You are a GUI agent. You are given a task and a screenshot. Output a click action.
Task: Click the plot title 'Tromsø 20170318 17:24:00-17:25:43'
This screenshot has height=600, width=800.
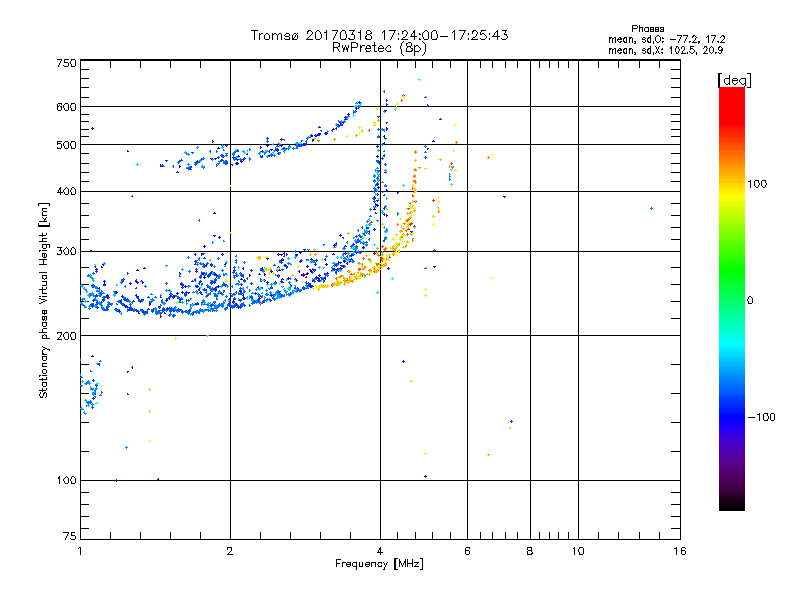pos(380,35)
